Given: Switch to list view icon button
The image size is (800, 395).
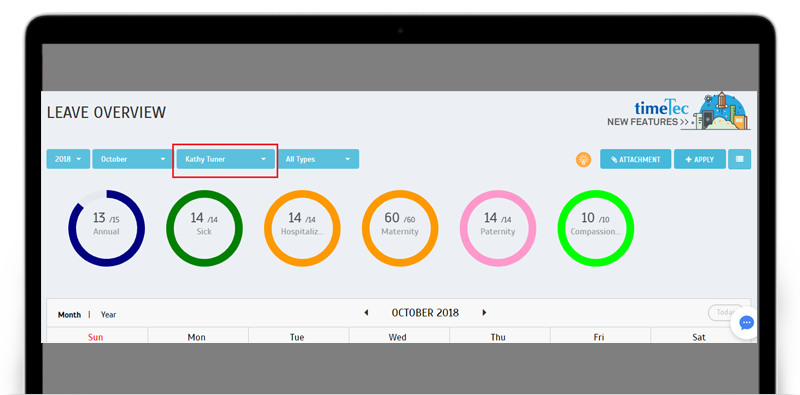Looking at the screenshot, I should coord(739,159).
